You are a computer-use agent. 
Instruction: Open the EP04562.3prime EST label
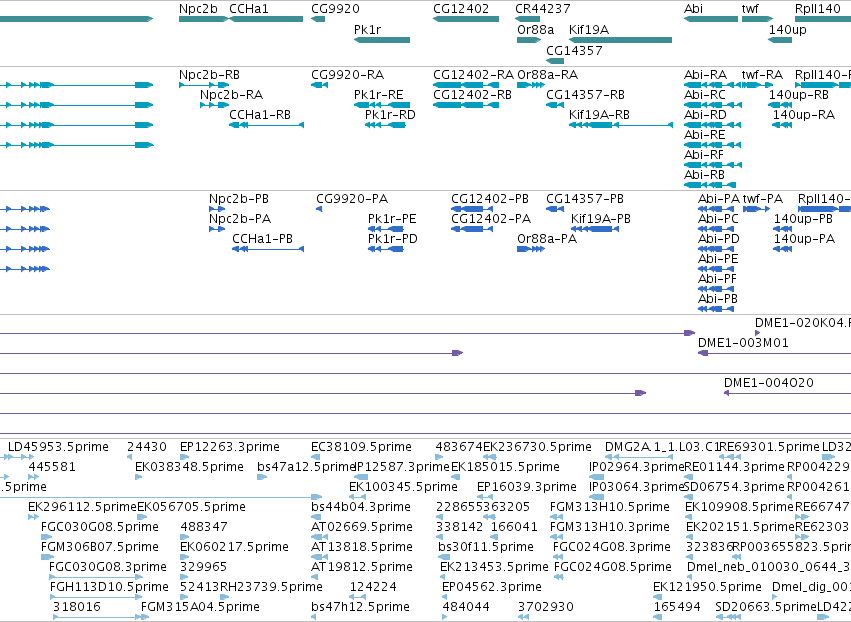pyautogui.click(x=492, y=587)
